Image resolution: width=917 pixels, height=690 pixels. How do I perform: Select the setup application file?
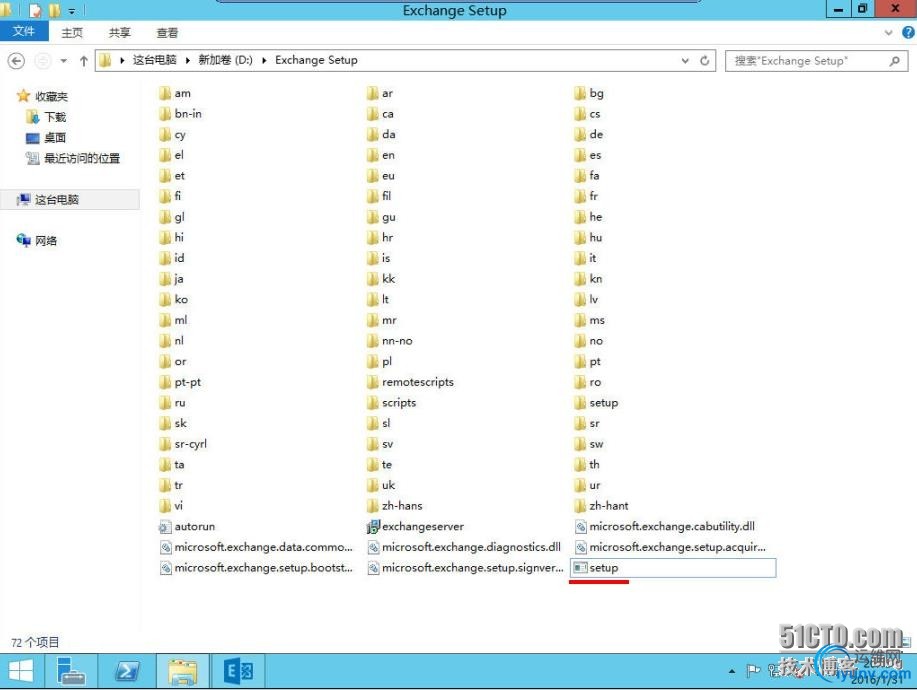(x=673, y=568)
